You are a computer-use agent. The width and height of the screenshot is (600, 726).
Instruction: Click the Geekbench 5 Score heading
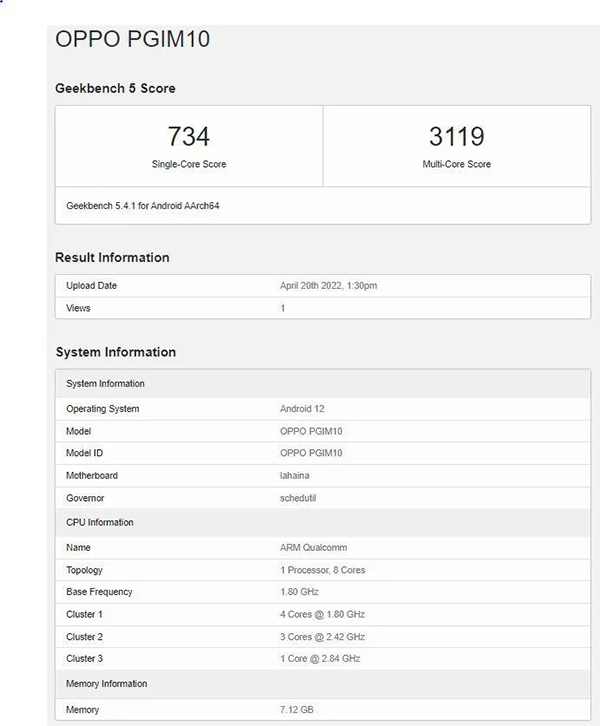click(115, 88)
